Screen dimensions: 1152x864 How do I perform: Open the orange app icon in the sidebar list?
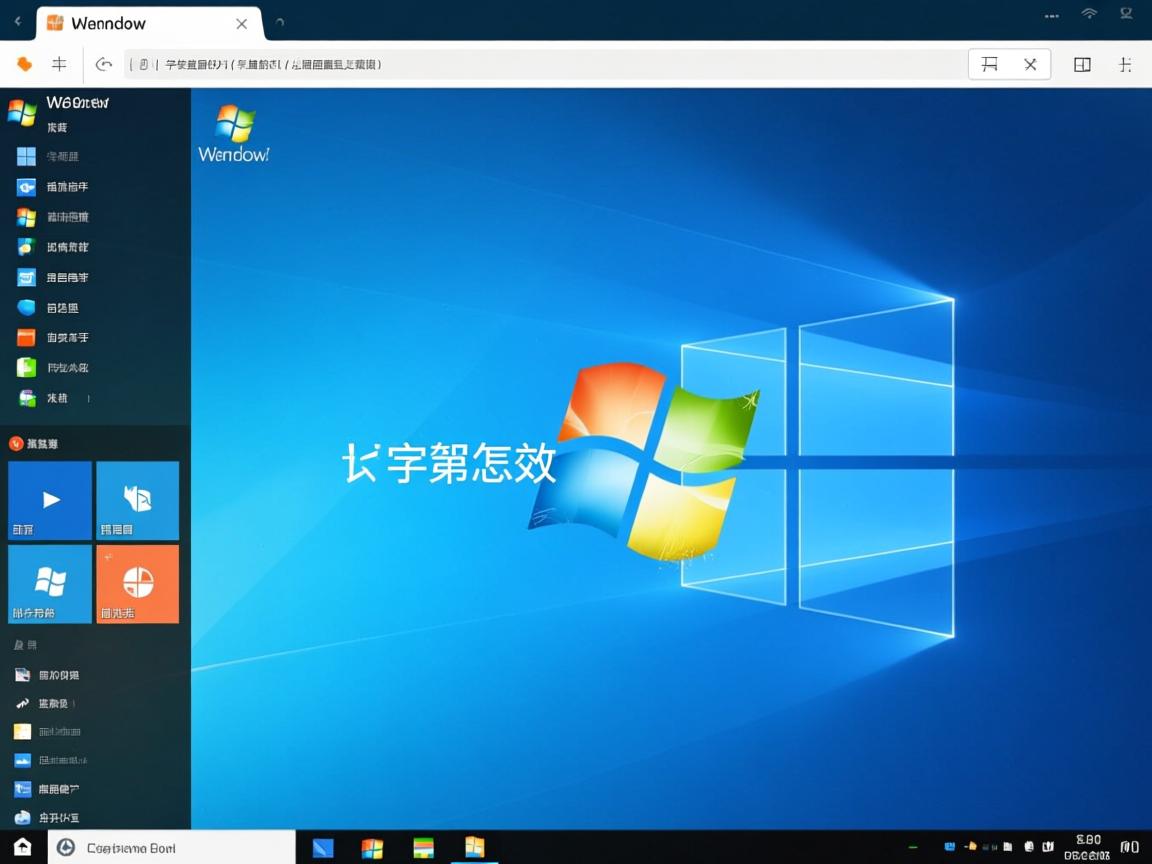(24, 337)
